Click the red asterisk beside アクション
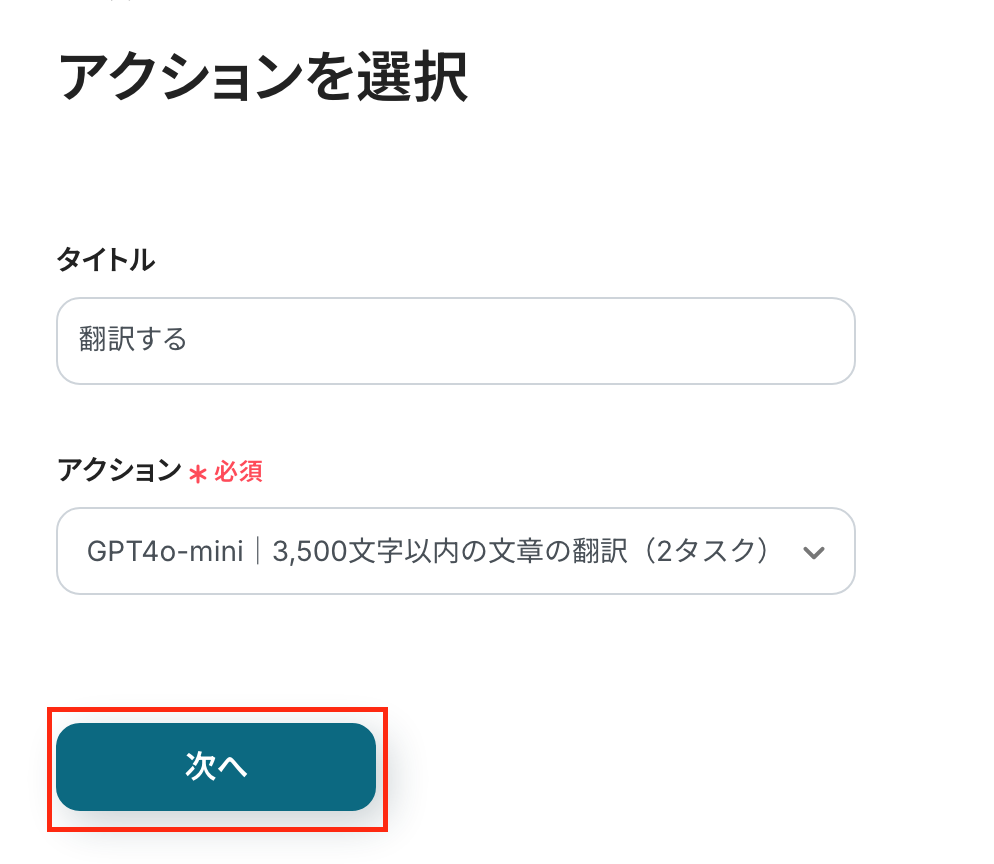The width and height of the screenshot is (994, 864). coord(197,473)
